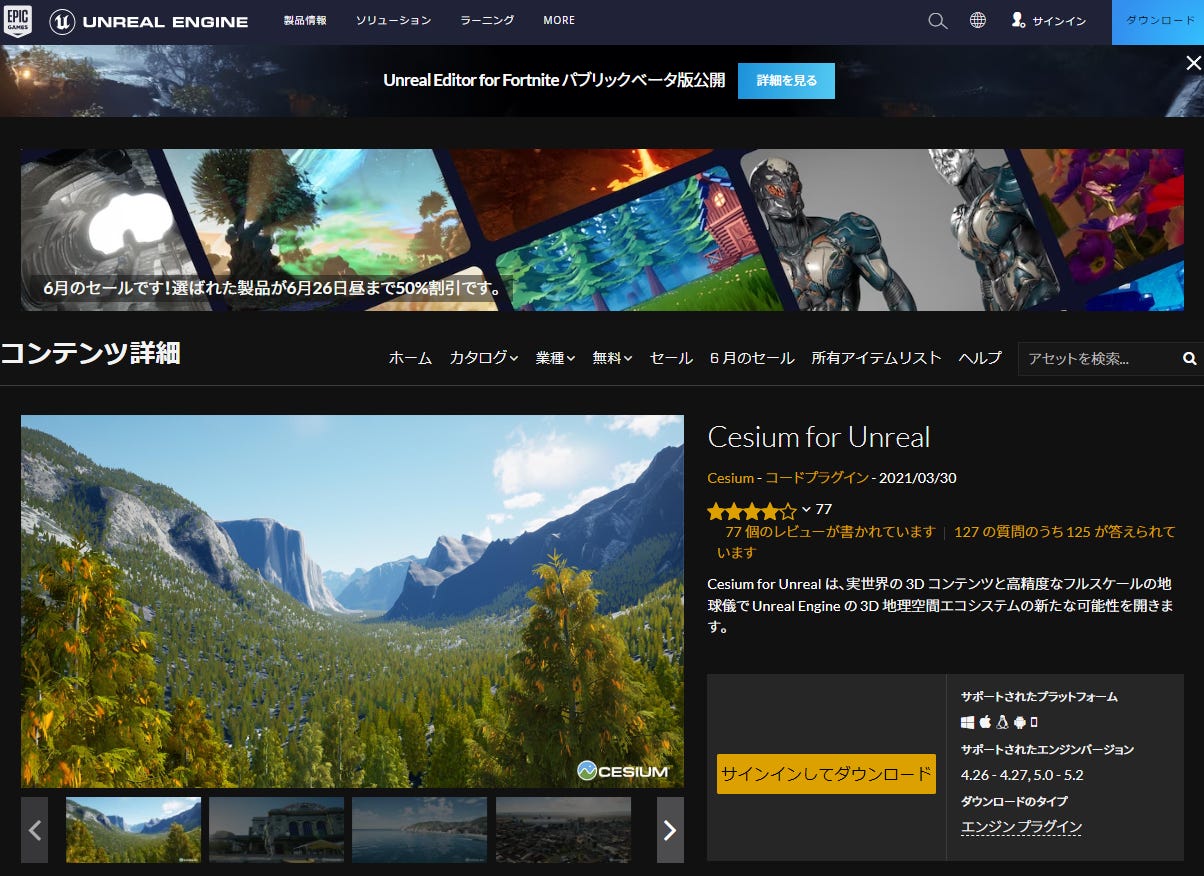Open the コードプラグイン category link
Viewport: 1204px width, 876px height.
[817, 478]
